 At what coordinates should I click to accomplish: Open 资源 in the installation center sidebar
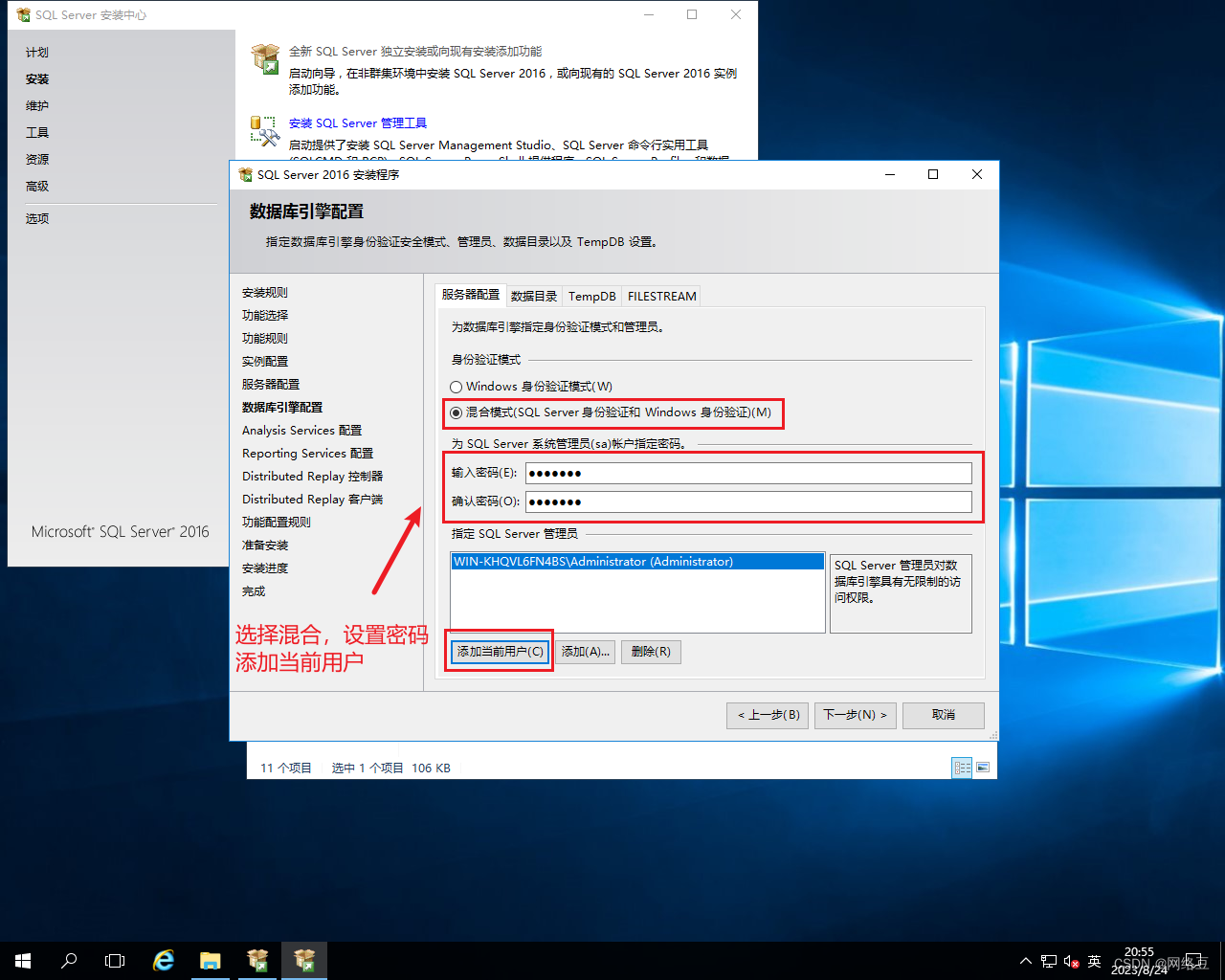pyautogui.click(x=37, y=160)
